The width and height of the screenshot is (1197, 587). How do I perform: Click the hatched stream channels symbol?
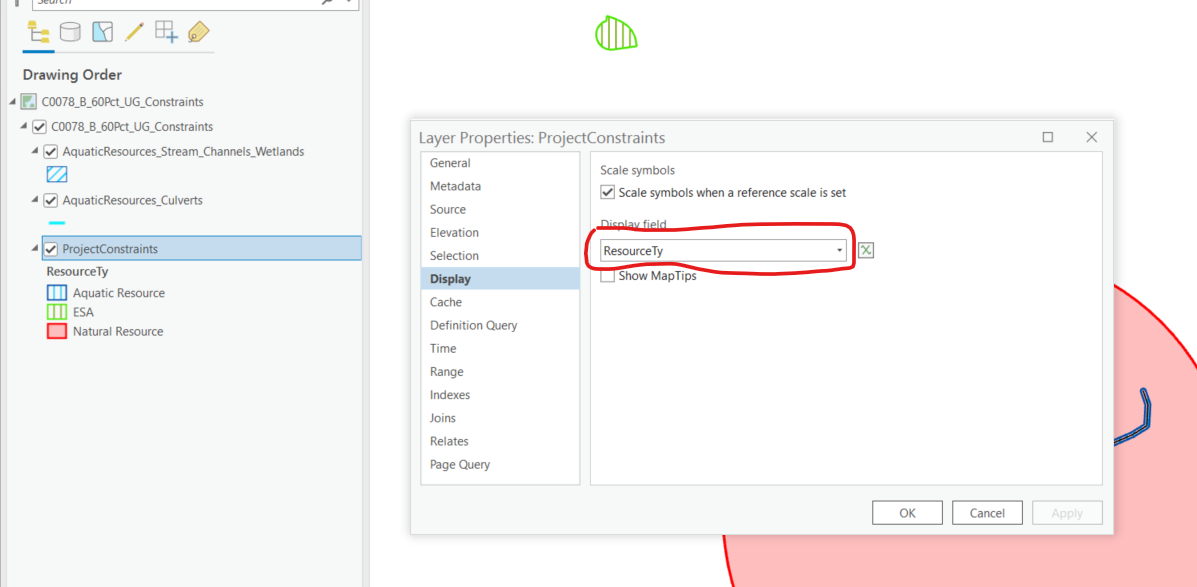point(56,175)
